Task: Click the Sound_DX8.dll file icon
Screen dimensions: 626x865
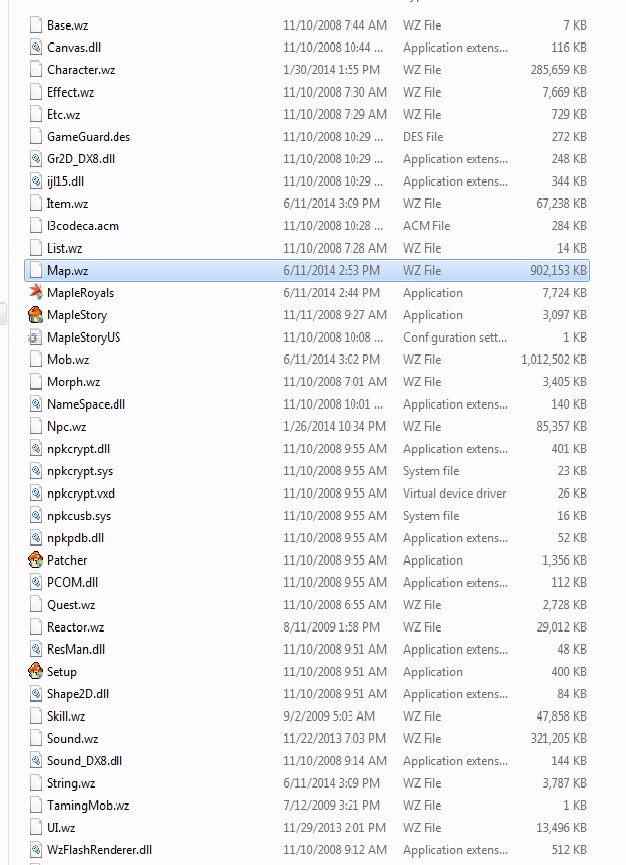Action: tap(35, 760)
